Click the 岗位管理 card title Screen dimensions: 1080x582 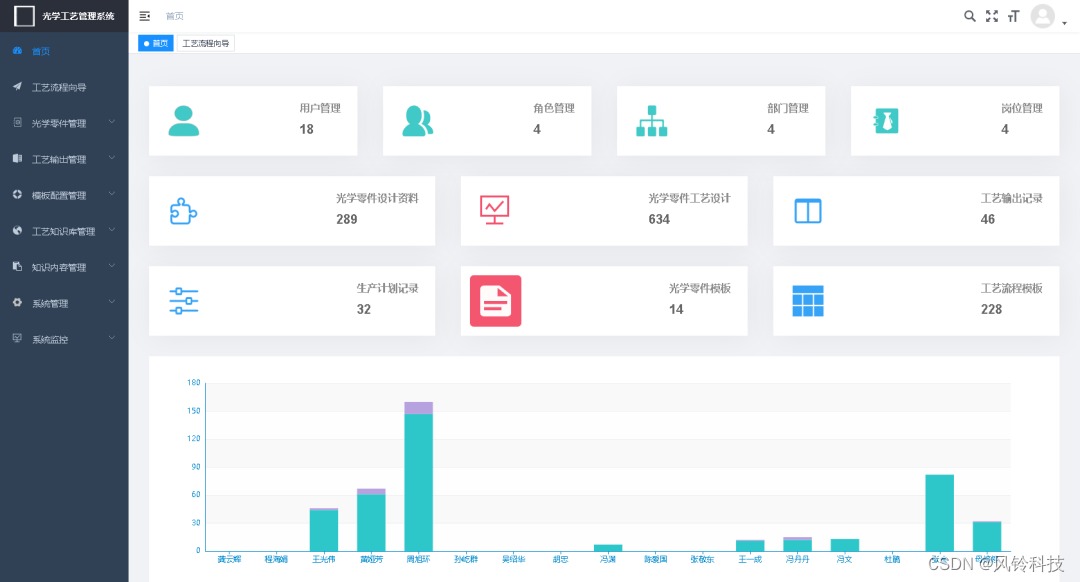pyautogui.click(x=1022, y=108)
